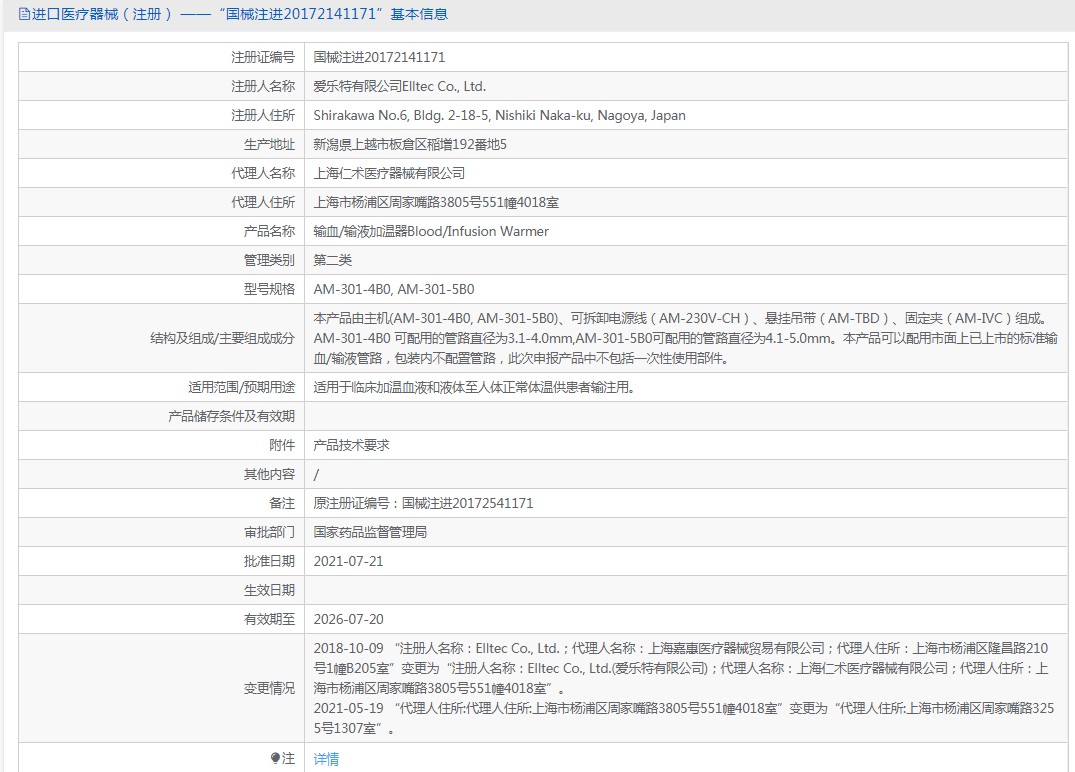1075x772 pixels.
Task: Click expiry date 2026-07-20
Action: (x=348, y=619)
